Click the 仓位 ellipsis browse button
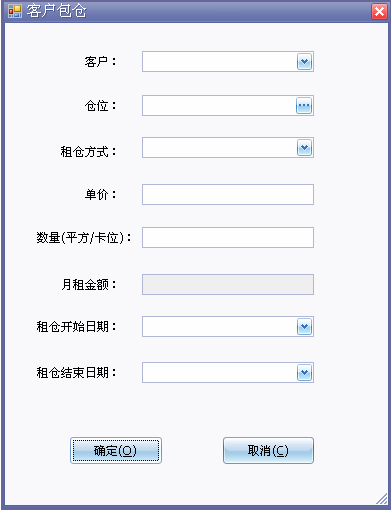 304,106
